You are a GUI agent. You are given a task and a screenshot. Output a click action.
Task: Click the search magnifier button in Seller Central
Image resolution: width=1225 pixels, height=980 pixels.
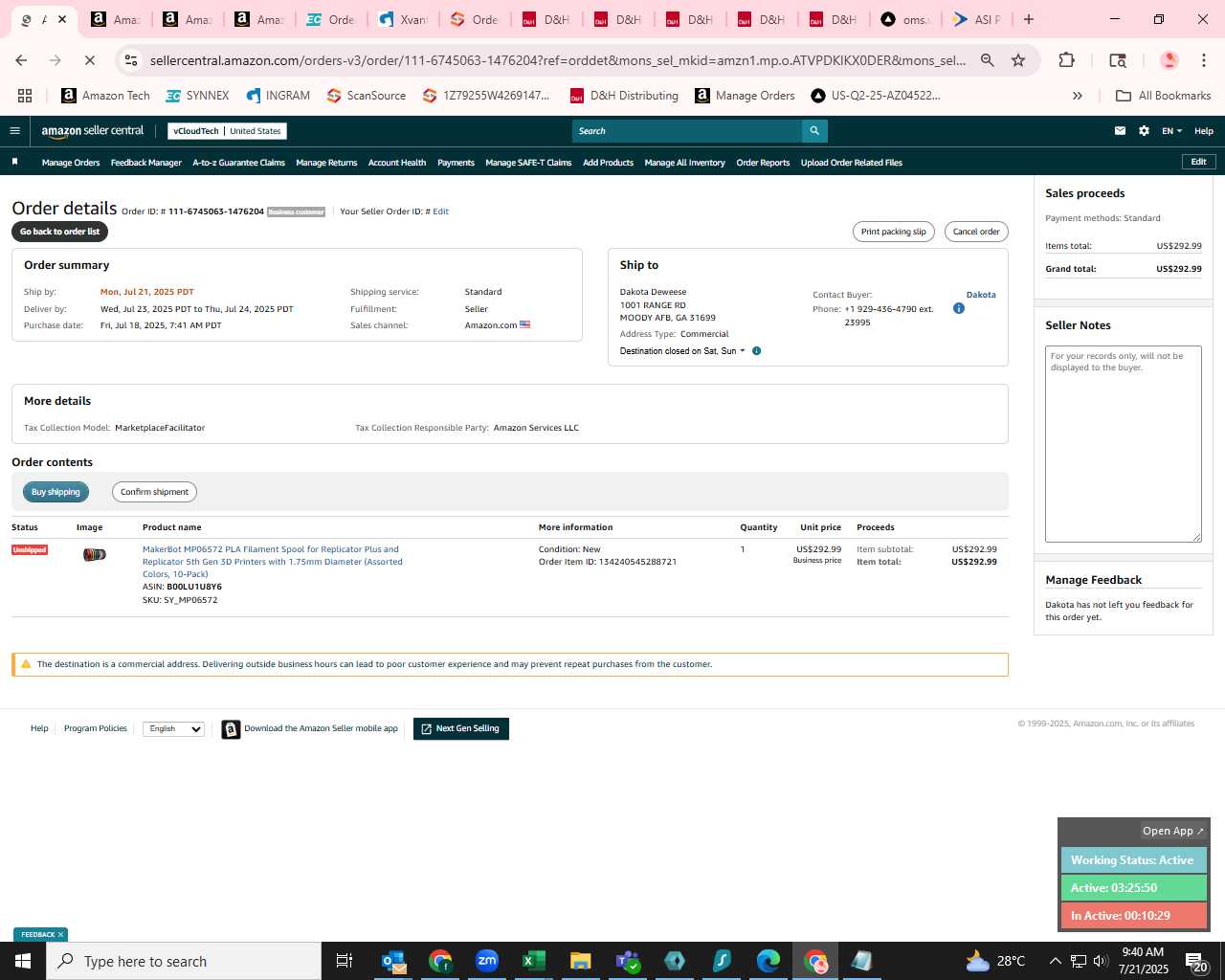click(814, 131)
